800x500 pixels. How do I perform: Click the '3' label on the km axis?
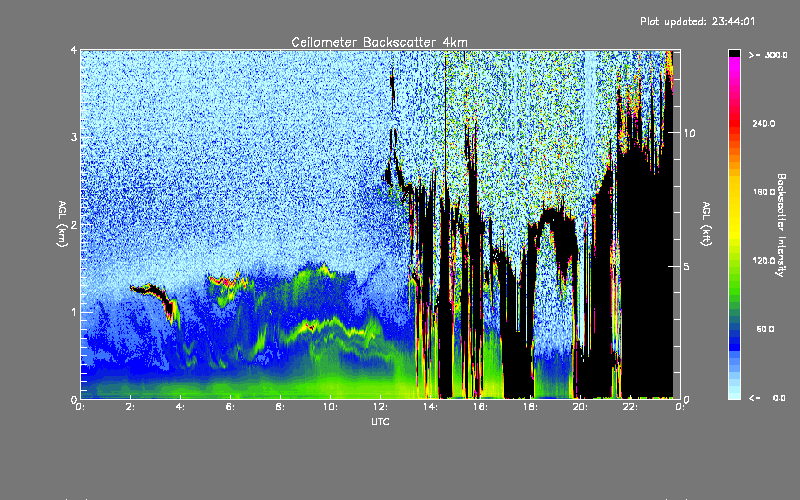[x=74, y=137]
